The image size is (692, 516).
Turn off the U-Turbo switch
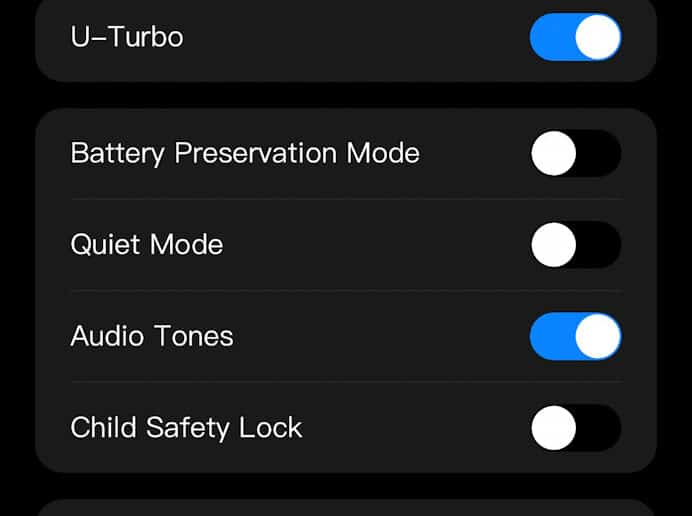(575, 37)
